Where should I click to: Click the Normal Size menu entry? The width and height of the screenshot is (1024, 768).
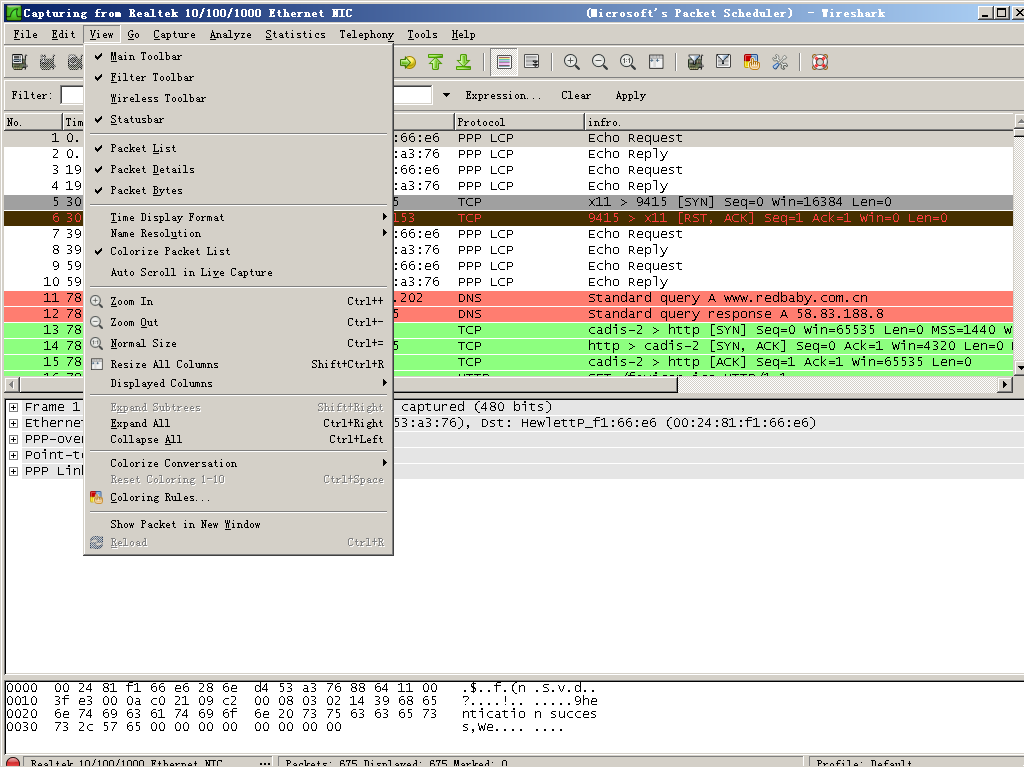coord(238,343)
